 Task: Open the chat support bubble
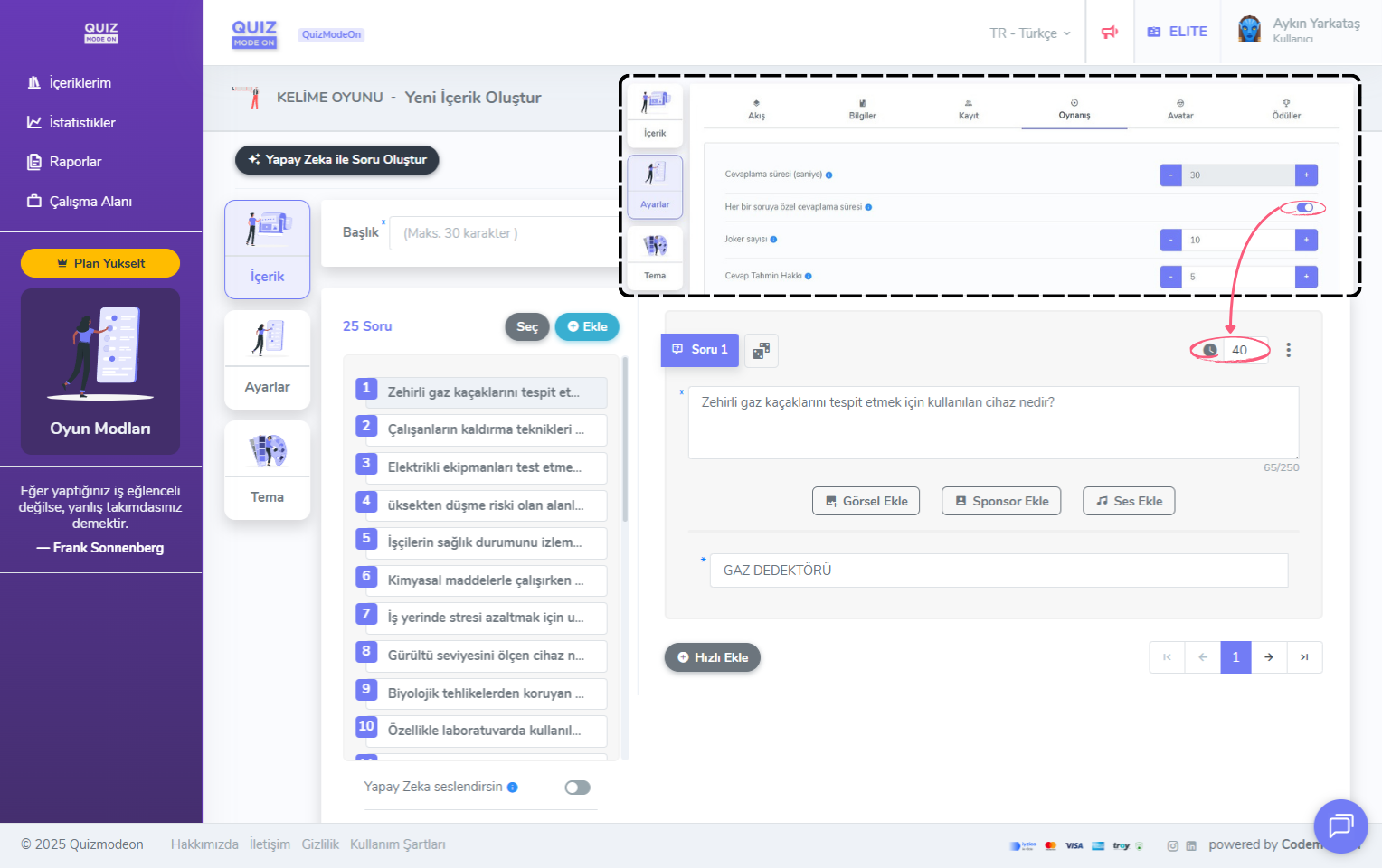(x=1339, y=826)
